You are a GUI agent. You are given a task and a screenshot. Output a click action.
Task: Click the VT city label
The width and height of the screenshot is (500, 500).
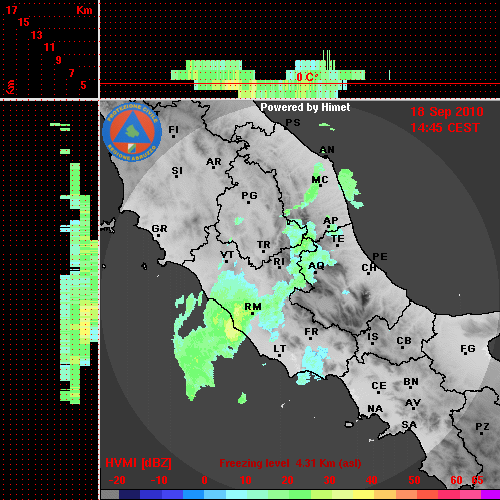[227, 255]
